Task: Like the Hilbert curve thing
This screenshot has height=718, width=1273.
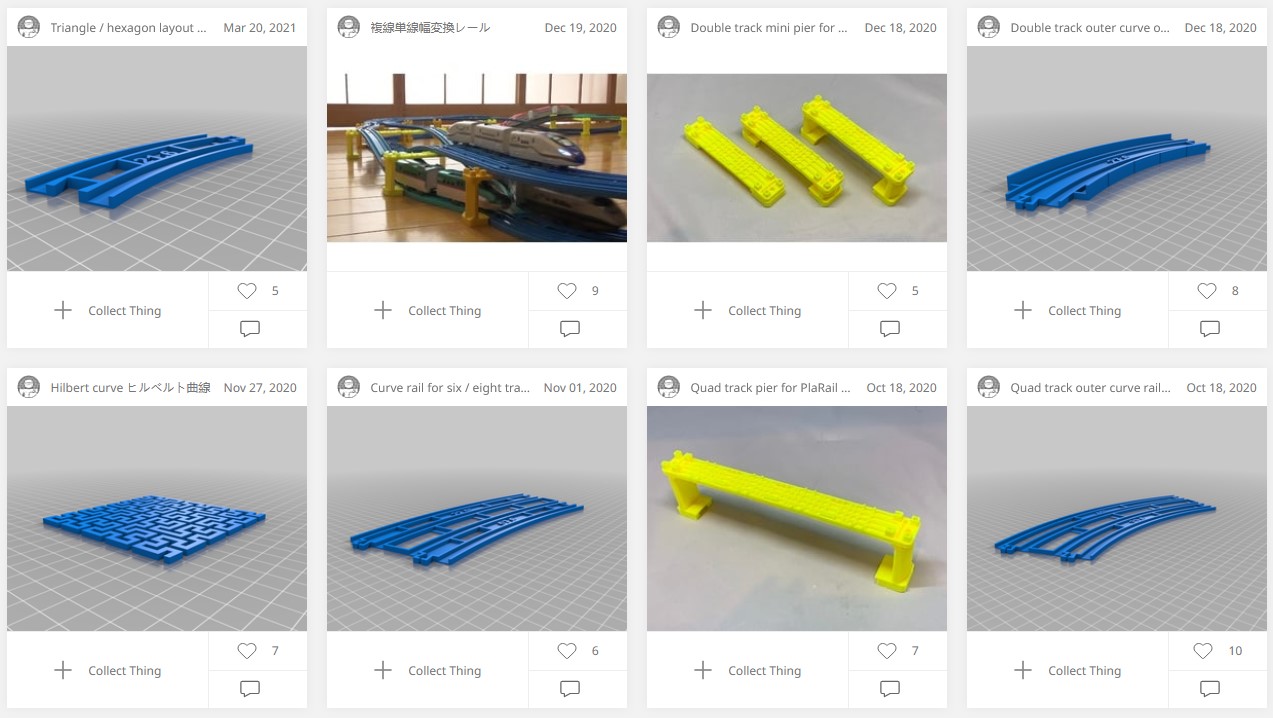Action: (247, 651)
